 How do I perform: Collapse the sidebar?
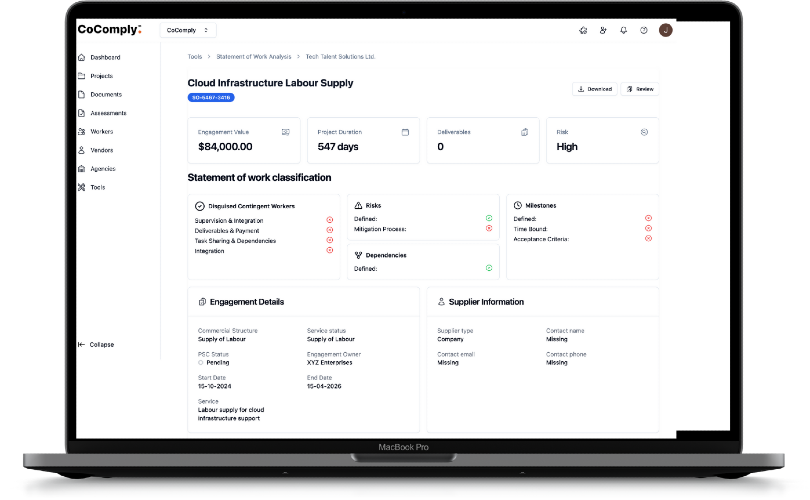[96, 345]
